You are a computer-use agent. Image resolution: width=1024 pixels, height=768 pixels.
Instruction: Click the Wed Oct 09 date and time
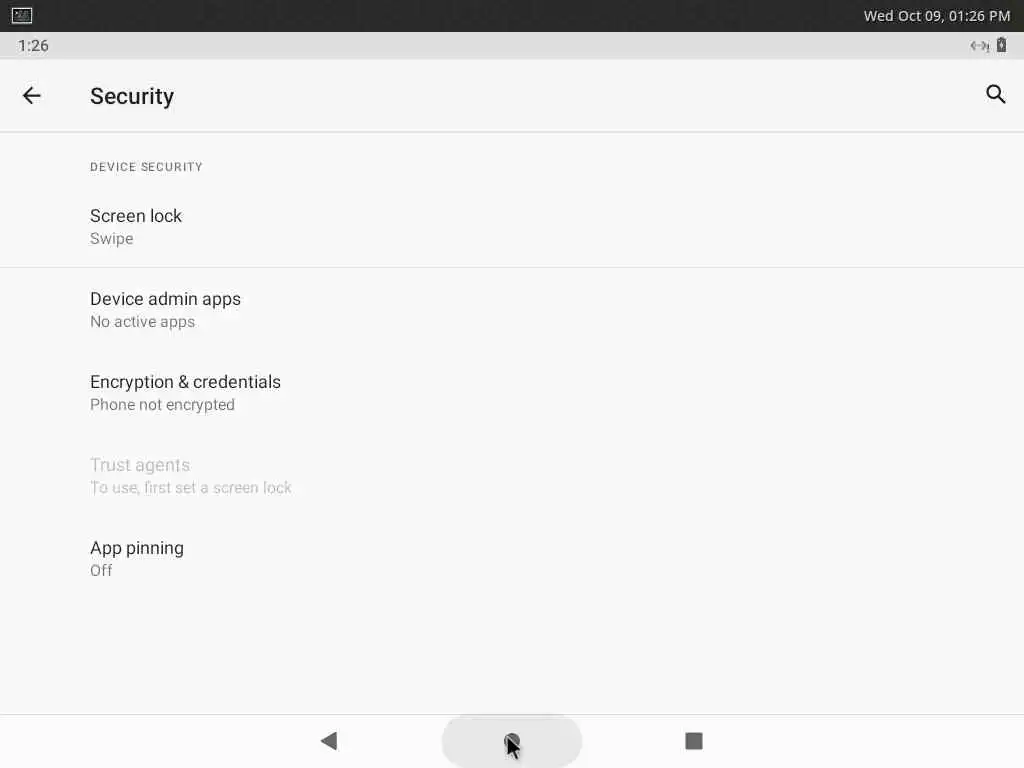coord(936,16)
